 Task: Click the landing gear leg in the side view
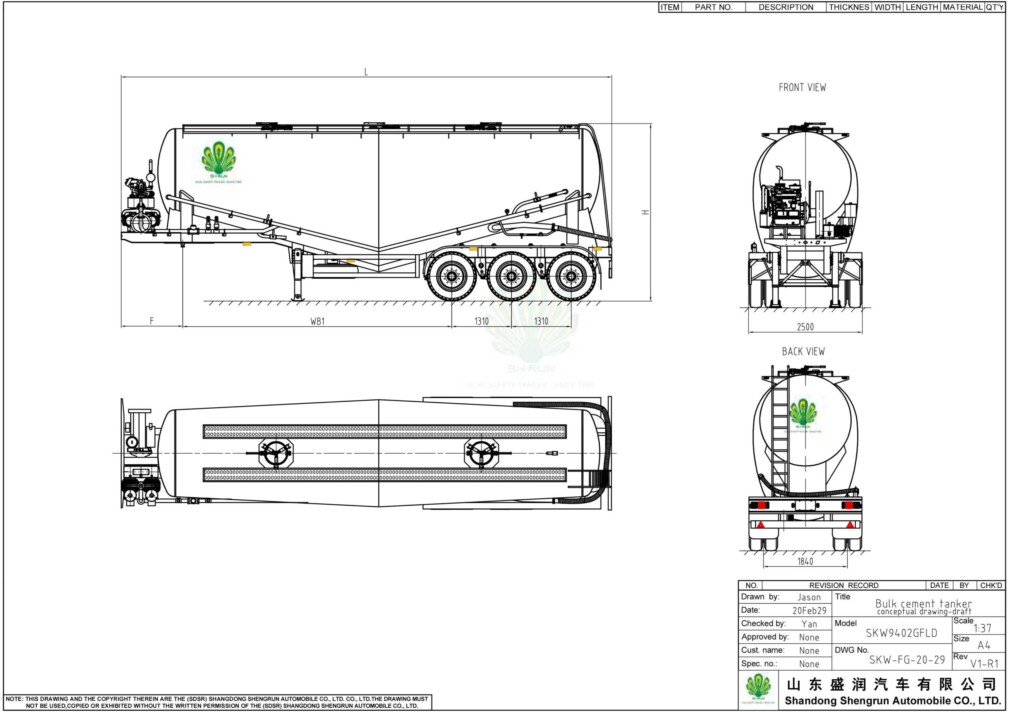coord(296,273)
